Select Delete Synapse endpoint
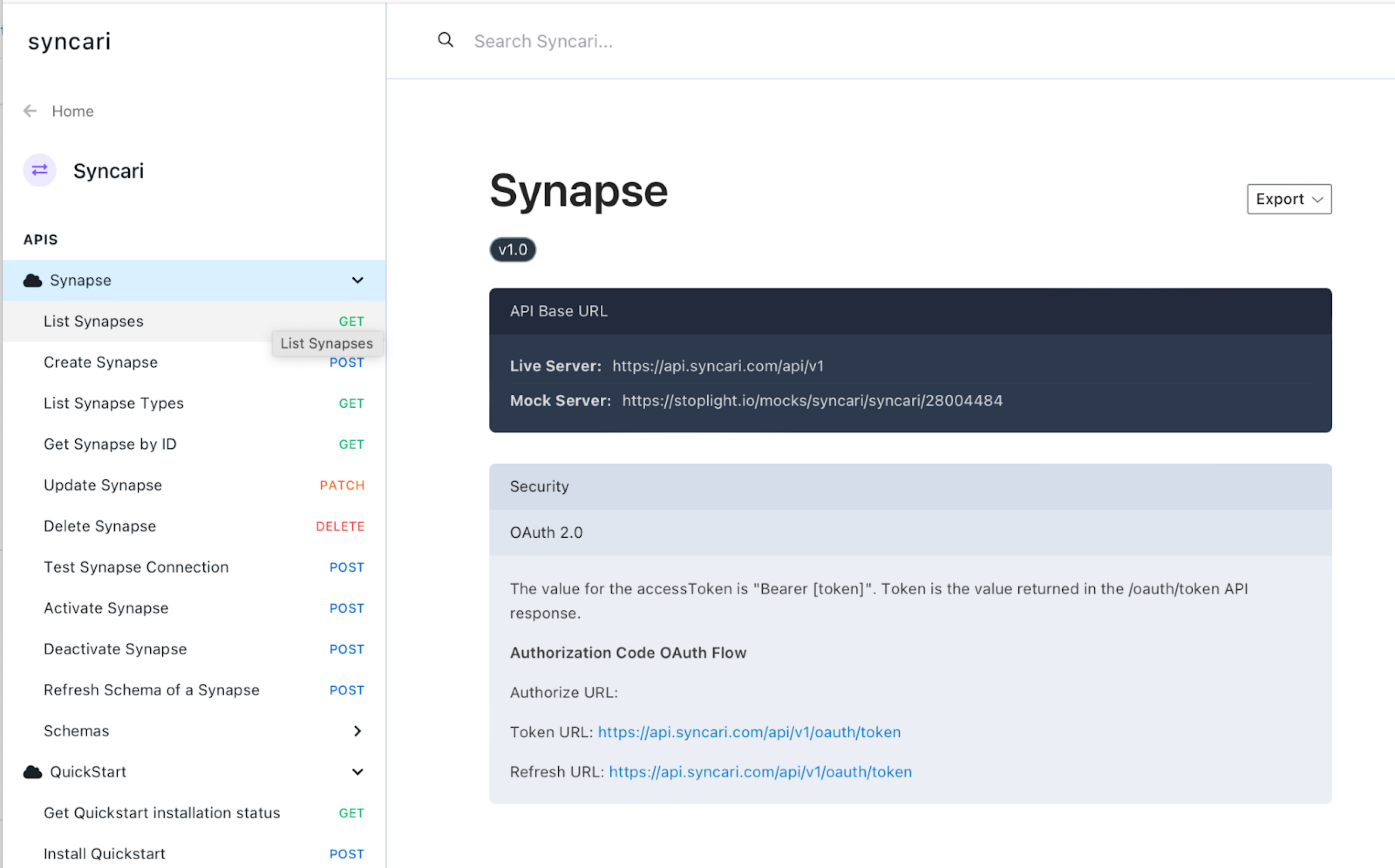The width and height of the screenshot is (1395, 868). coord(194,526)
